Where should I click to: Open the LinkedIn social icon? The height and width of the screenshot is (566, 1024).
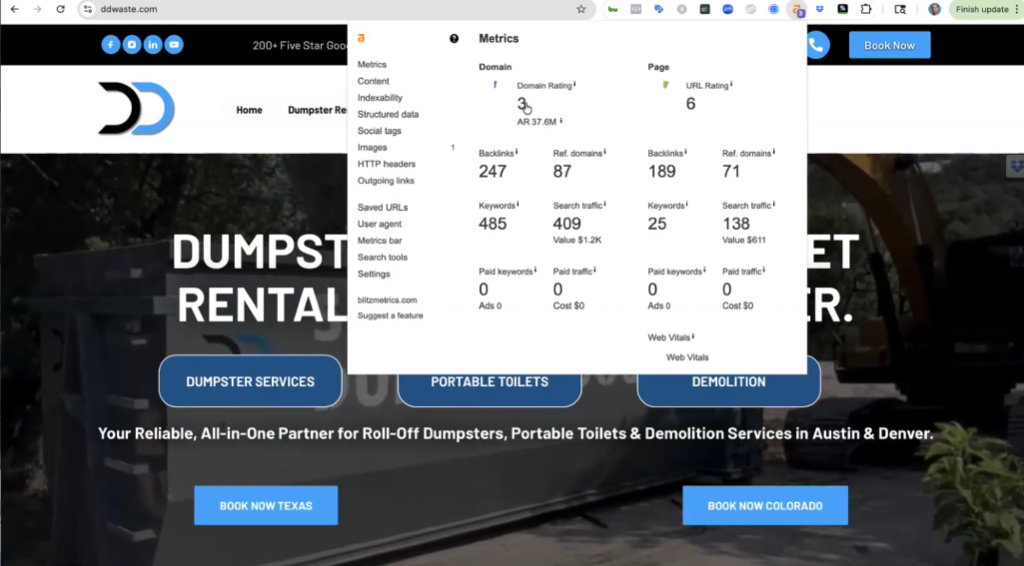[153, 45]
